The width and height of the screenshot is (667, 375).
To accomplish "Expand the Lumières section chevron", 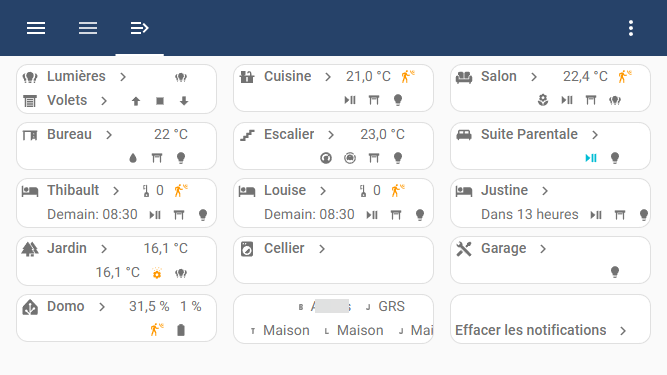I will point(123,77).
